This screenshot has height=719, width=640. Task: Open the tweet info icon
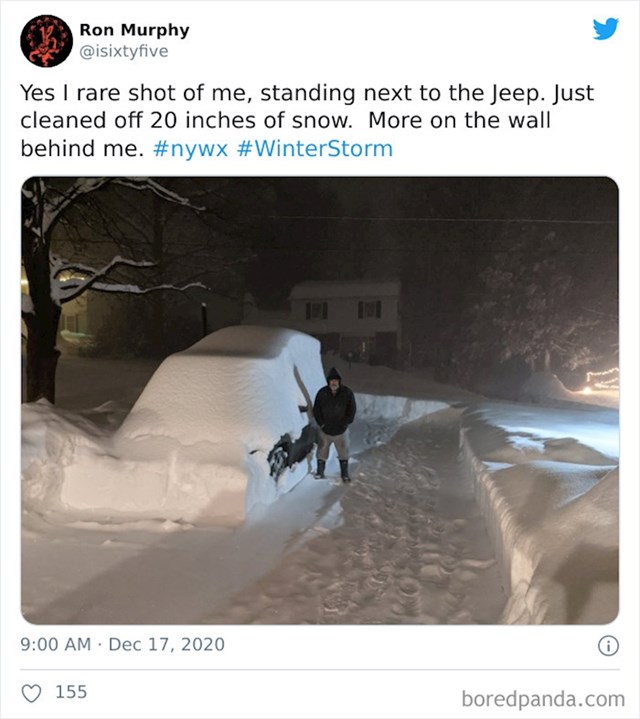[608, 646]
